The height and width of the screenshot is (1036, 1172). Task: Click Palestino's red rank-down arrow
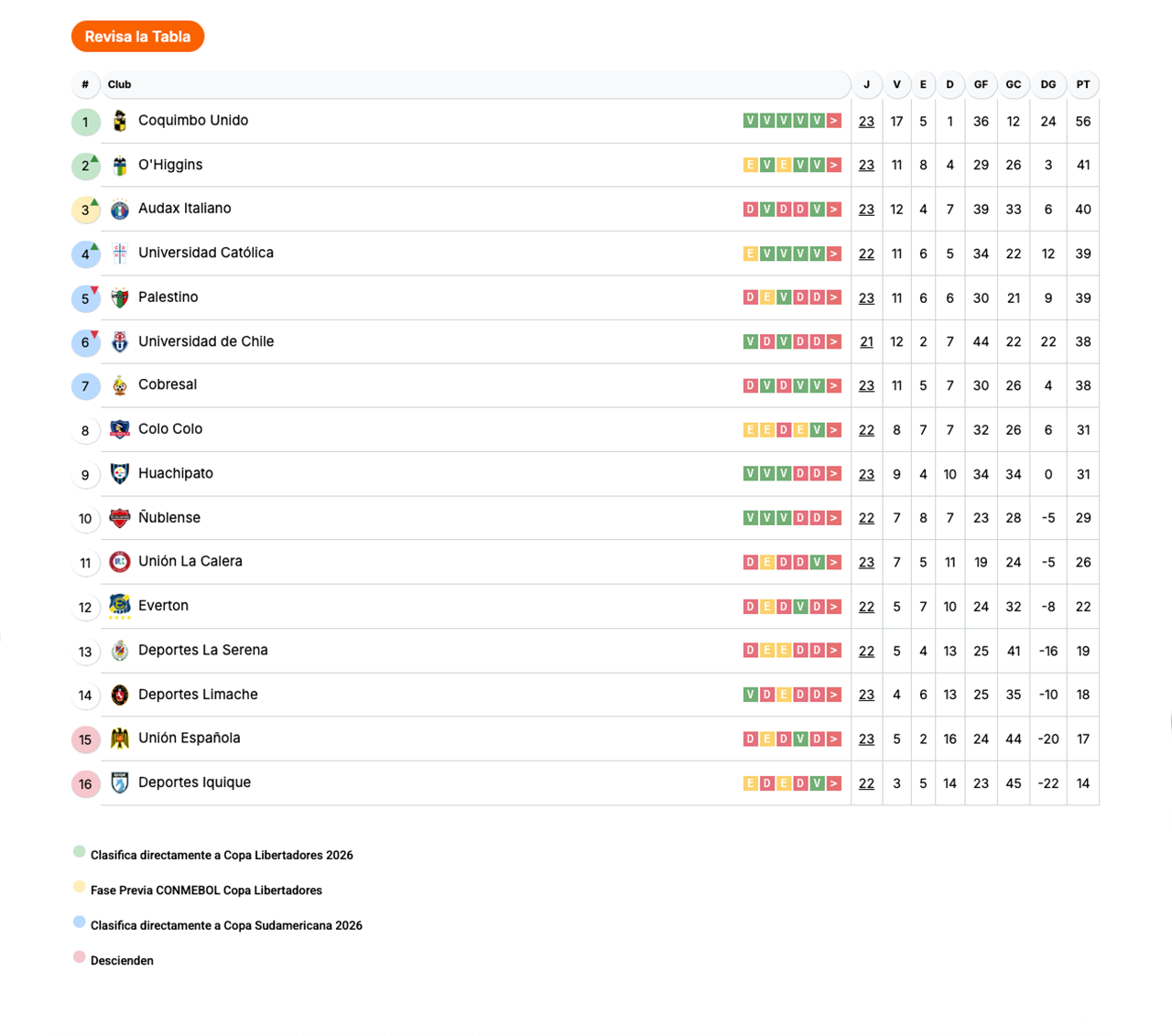(93, 289)
